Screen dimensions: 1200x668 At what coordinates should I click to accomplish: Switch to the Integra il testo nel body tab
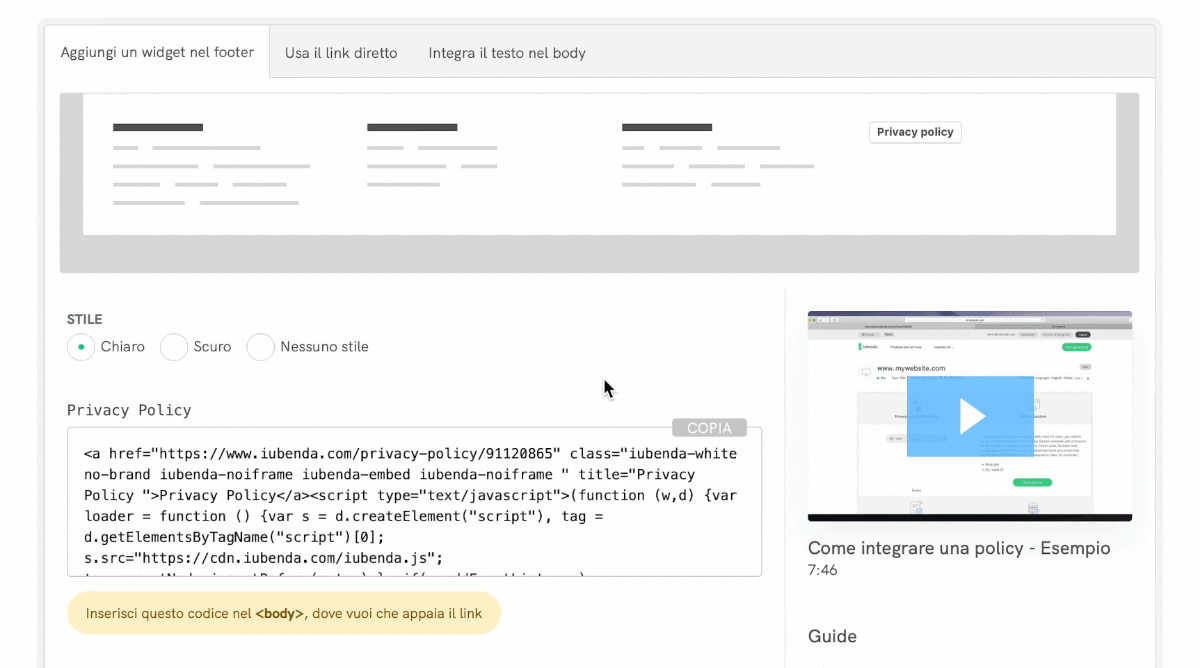pos(507,53)
